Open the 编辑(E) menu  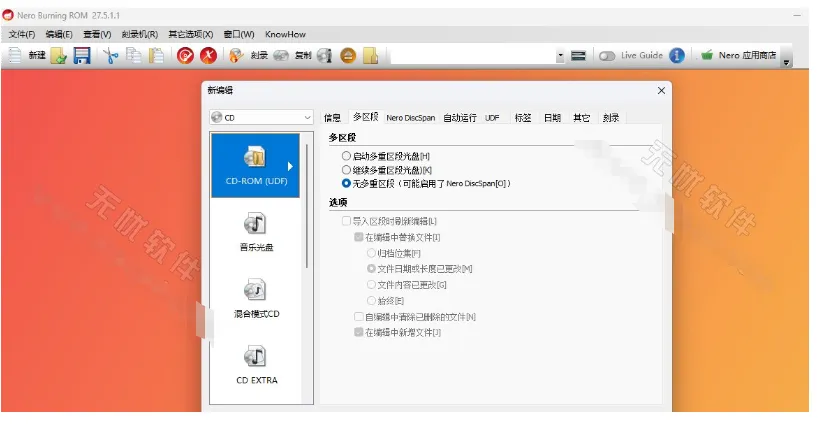(59, 34)
